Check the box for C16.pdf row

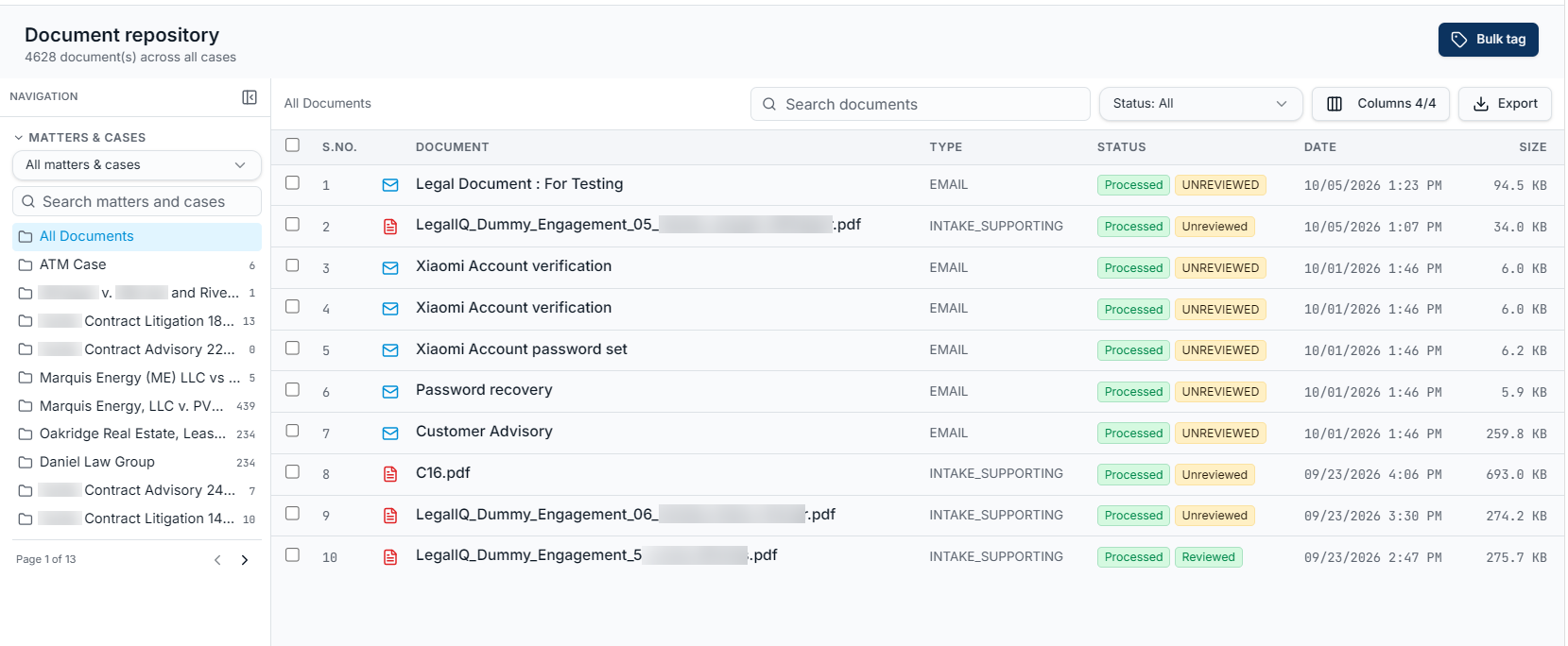point(293,472)
